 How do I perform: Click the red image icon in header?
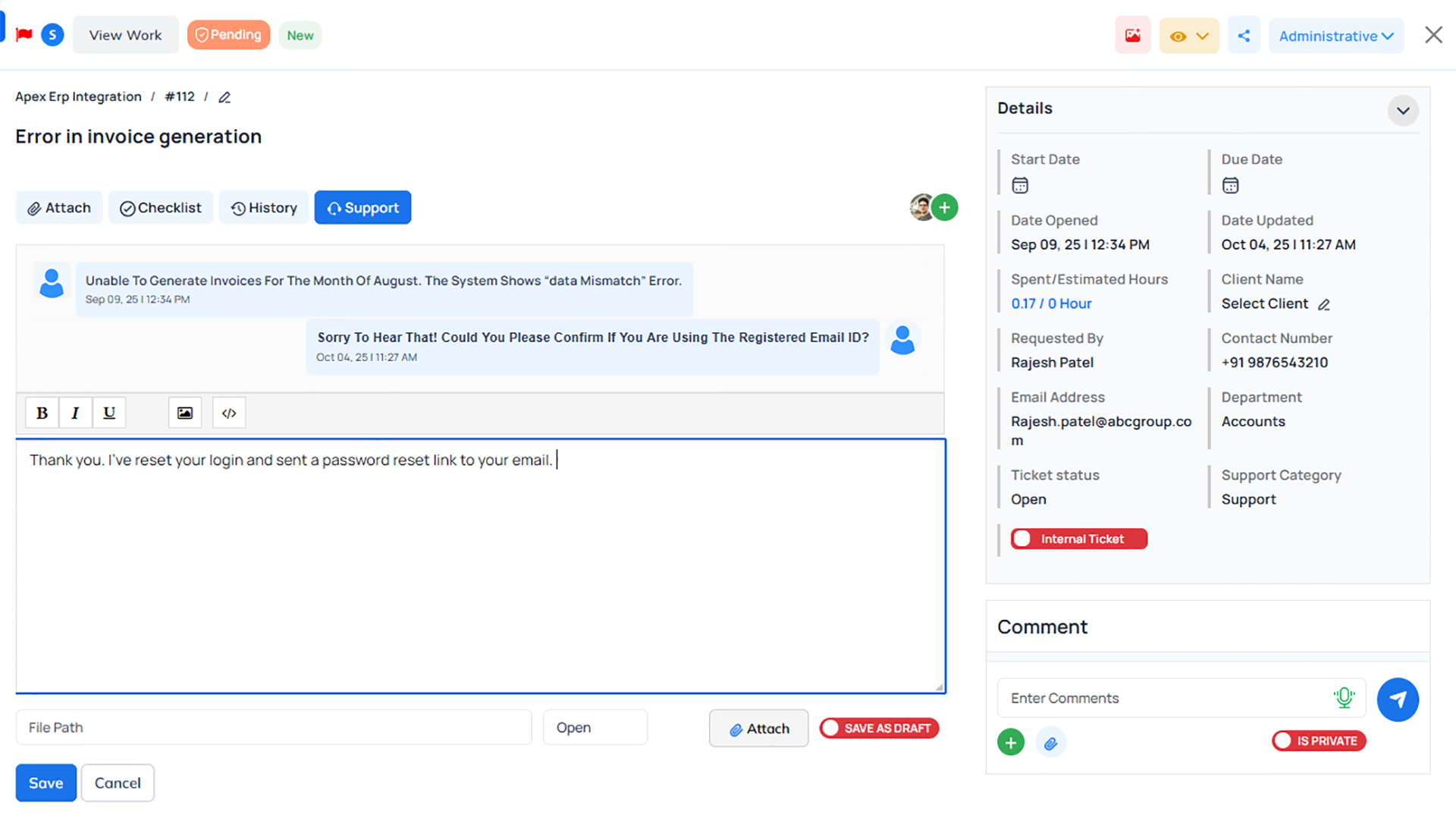click(x=1132, y=36)
